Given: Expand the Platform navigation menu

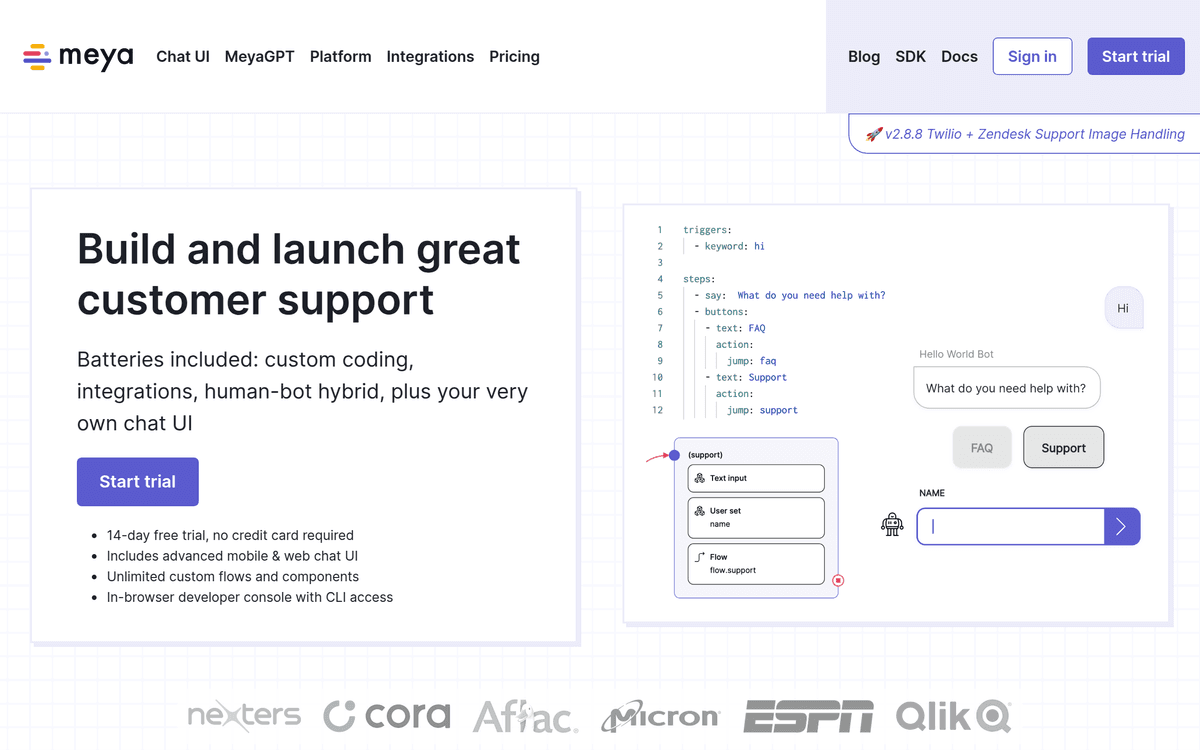Looking at the screenshot, I should pyautogui.click(x=340, y=57).
